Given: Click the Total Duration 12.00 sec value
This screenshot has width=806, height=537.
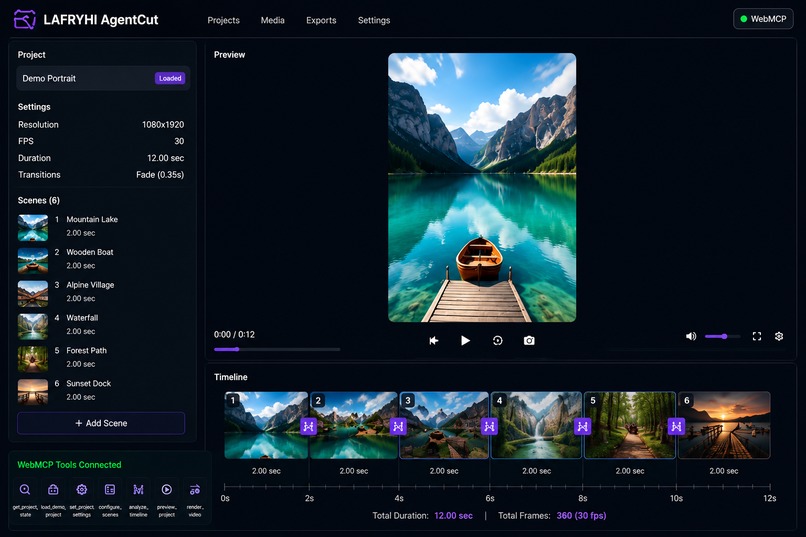Looking at the screenshot, I should pyautogui.click(x=453, y=515).
